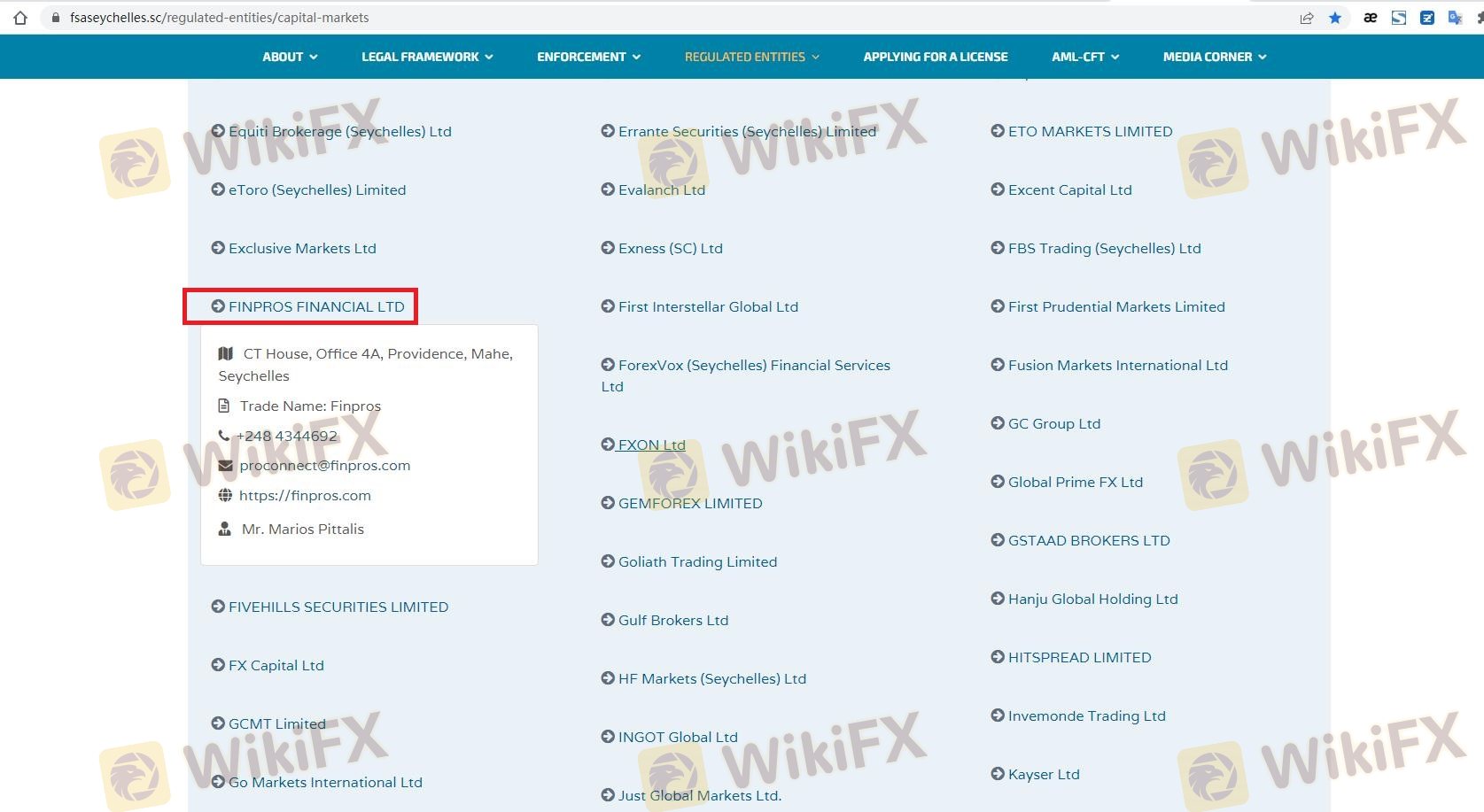Viewport: 1484px width, 812px height.
Task: Expand HF Markets (Seychelles) Ltd entry
Action: point(711,679)
